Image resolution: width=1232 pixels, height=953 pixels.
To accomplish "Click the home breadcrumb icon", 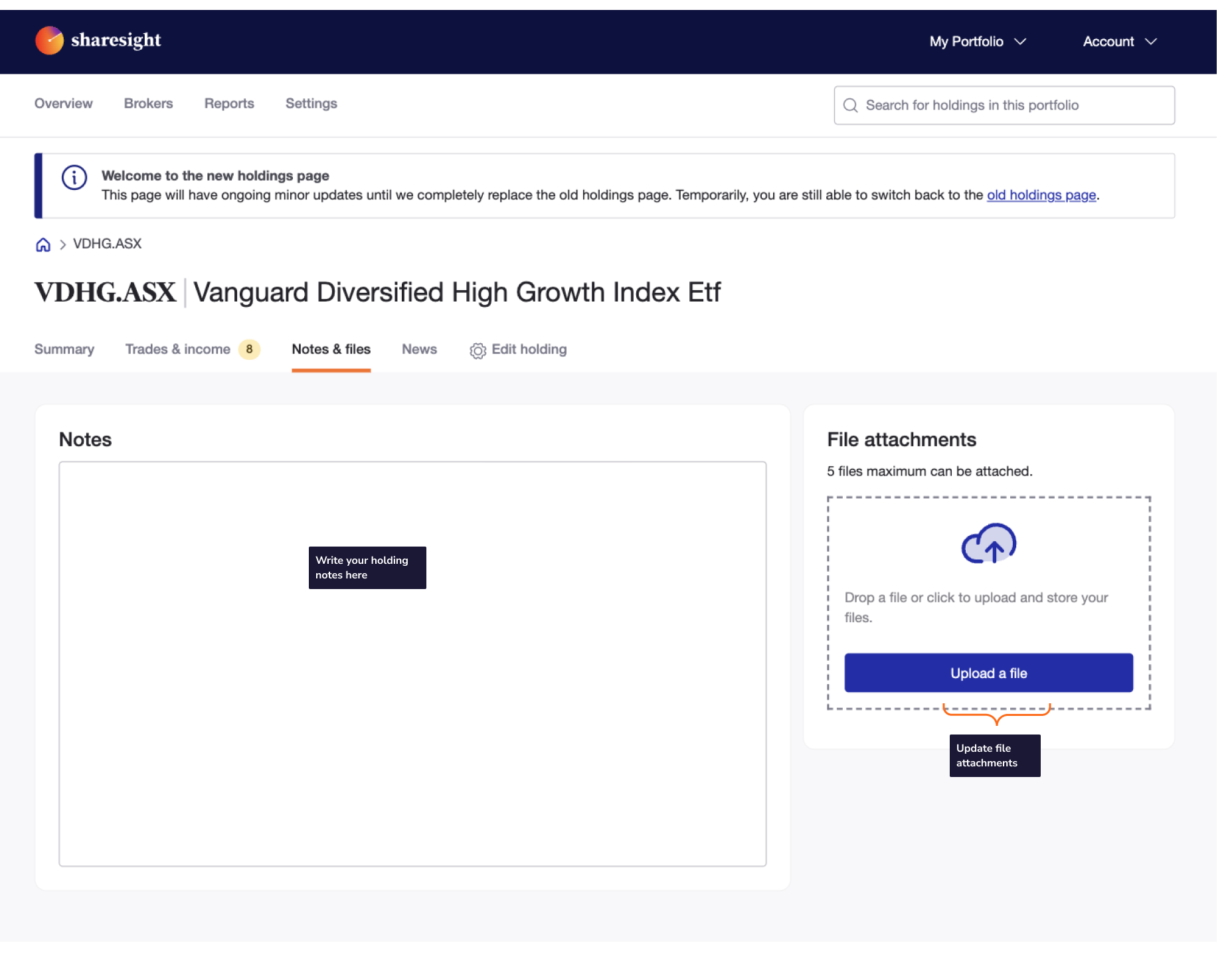I will (x=43, y=244).
